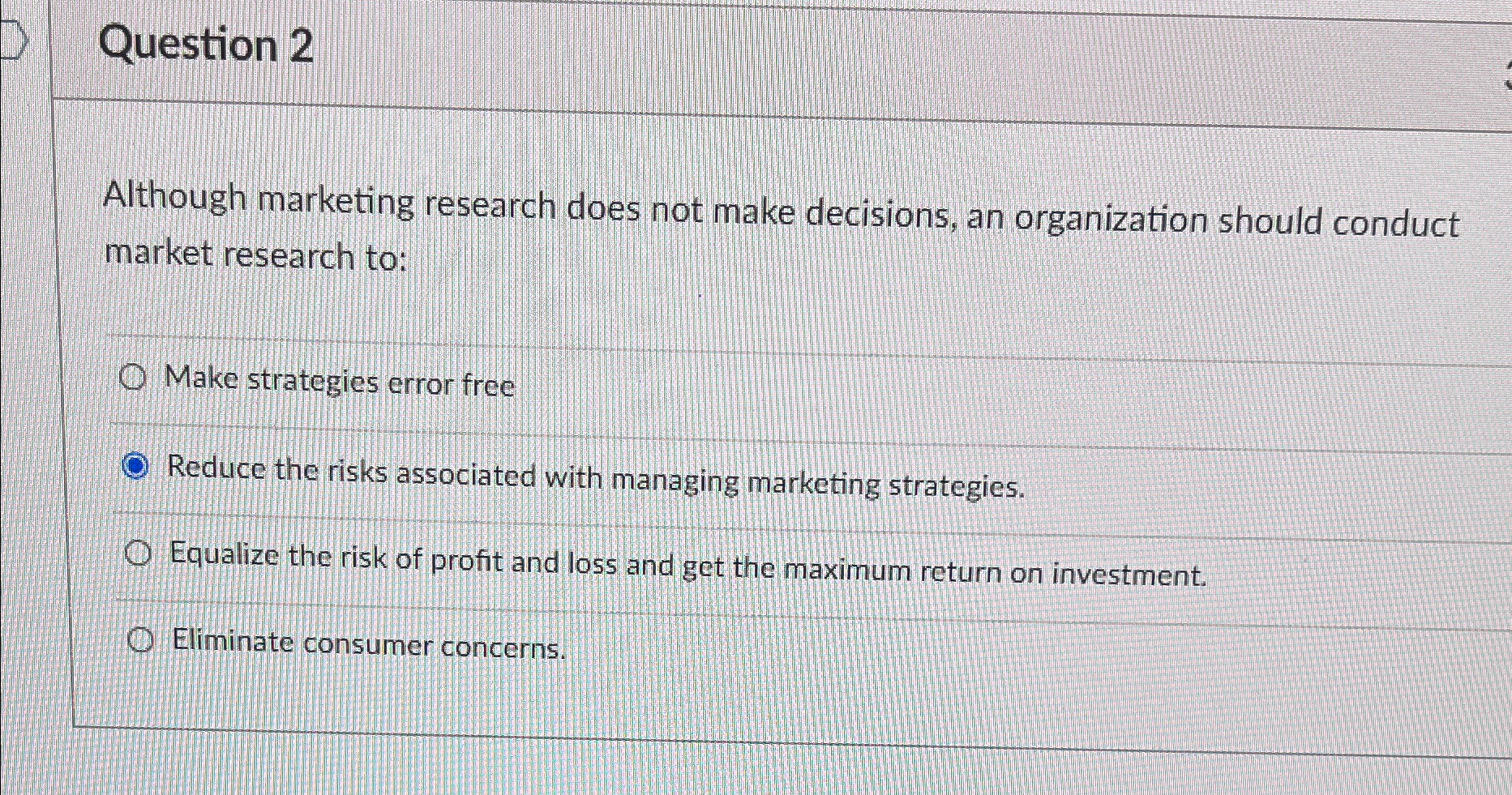Click the currently selected blue radio indicator

pyautogui.click(x=135, y=467)
